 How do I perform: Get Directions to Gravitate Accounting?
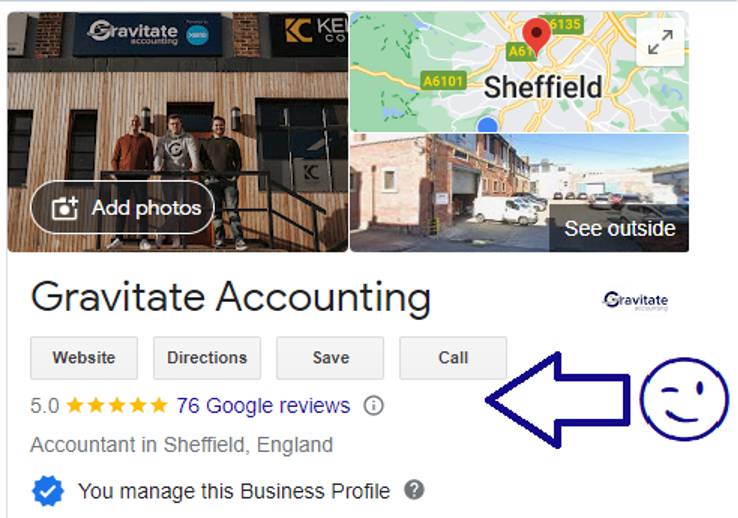(x=207, y=358)
